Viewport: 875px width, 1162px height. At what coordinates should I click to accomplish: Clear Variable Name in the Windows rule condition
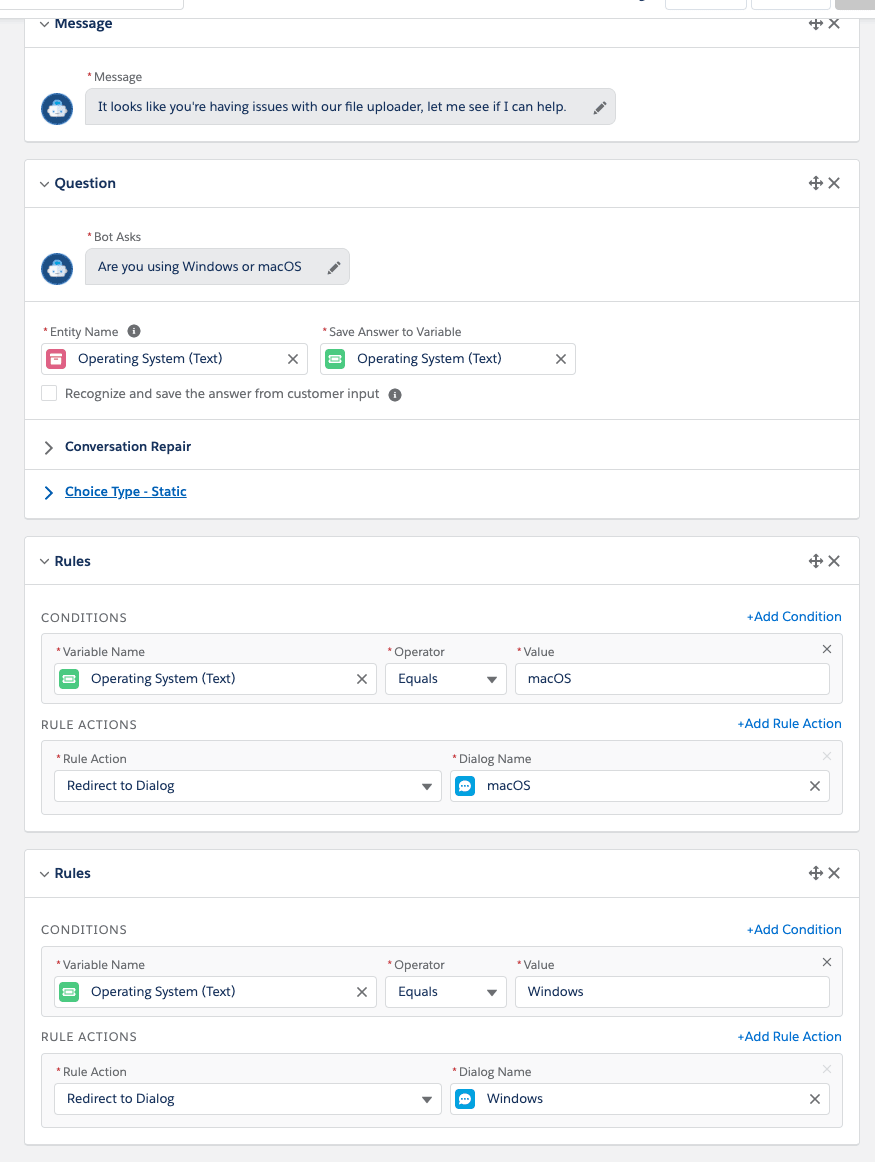(x=362, y=992)
